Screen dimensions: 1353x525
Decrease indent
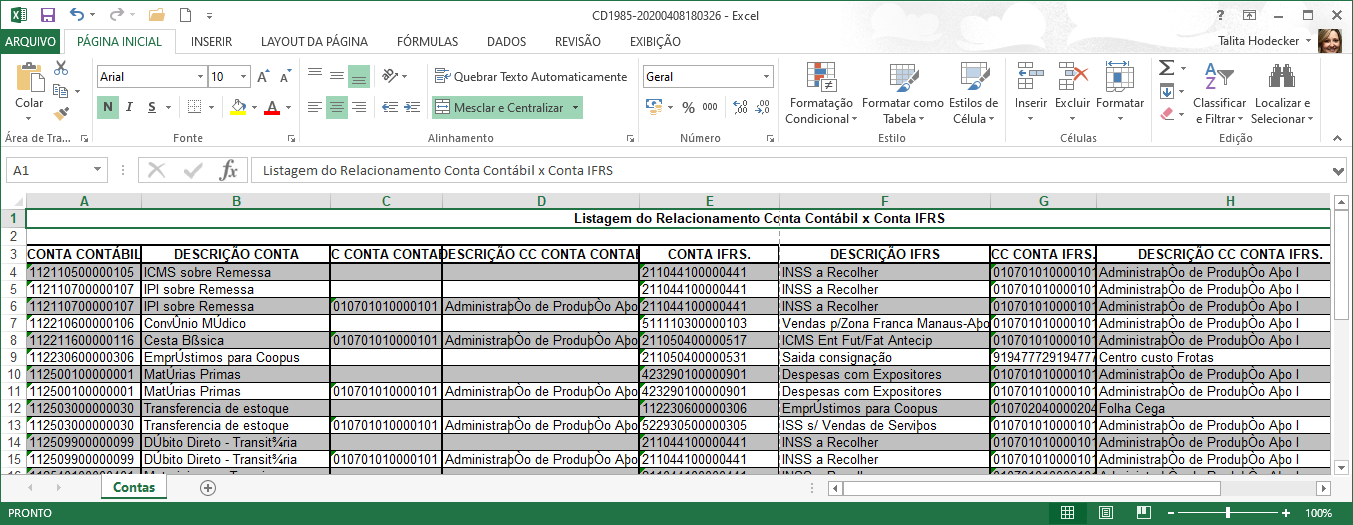[389, 107]
